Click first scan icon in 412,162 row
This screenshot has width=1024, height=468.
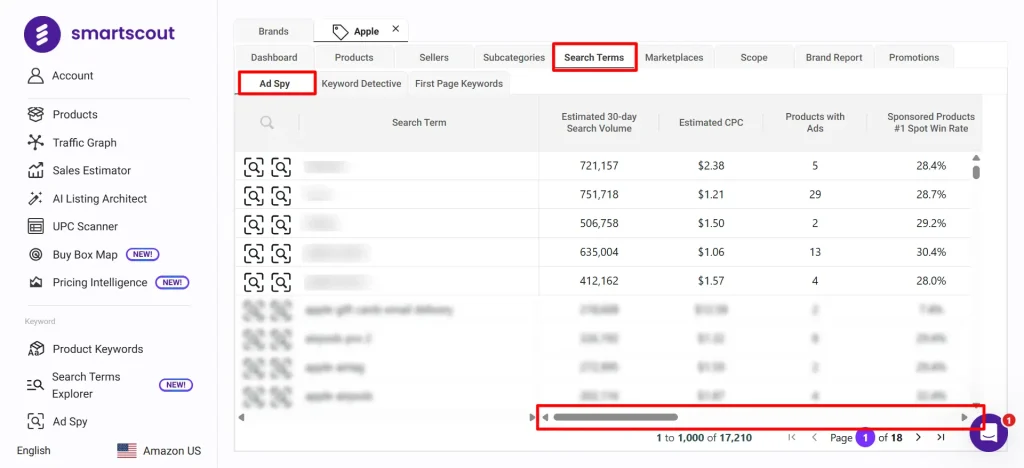point(253,281)
